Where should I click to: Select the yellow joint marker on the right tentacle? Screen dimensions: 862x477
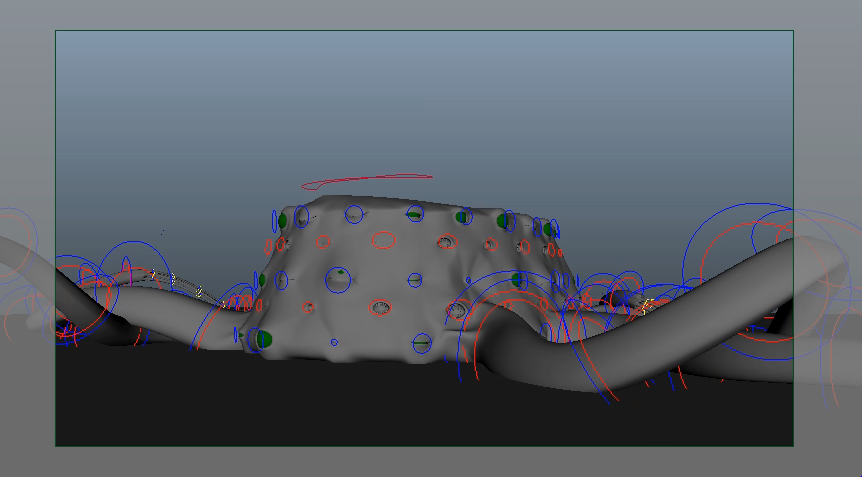647,303
